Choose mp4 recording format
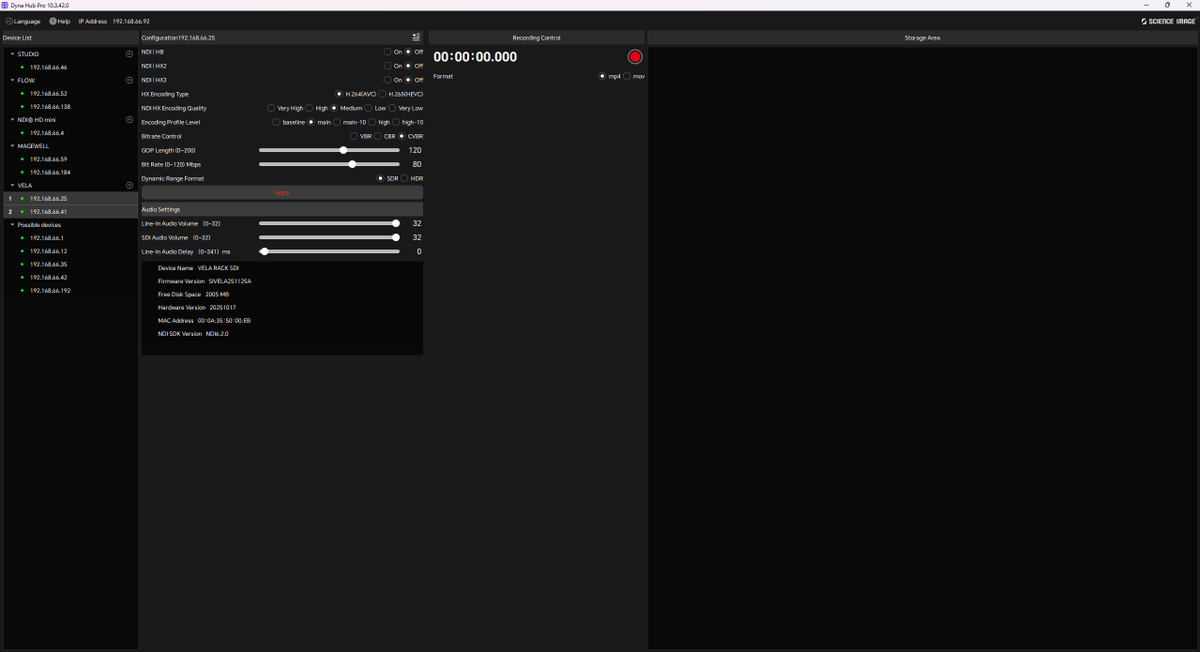Image resolution: width=1200 pixels, height=652 pixels. tap(602, 76)
